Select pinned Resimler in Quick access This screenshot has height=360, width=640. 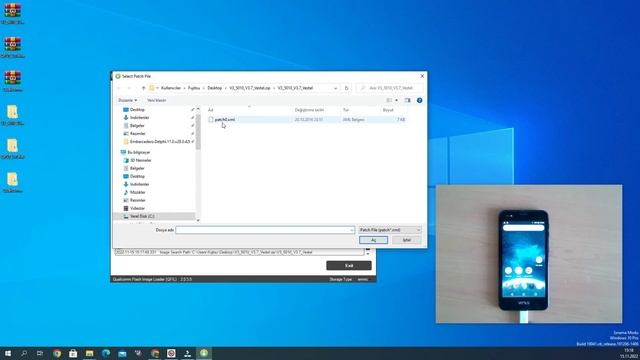137,133
